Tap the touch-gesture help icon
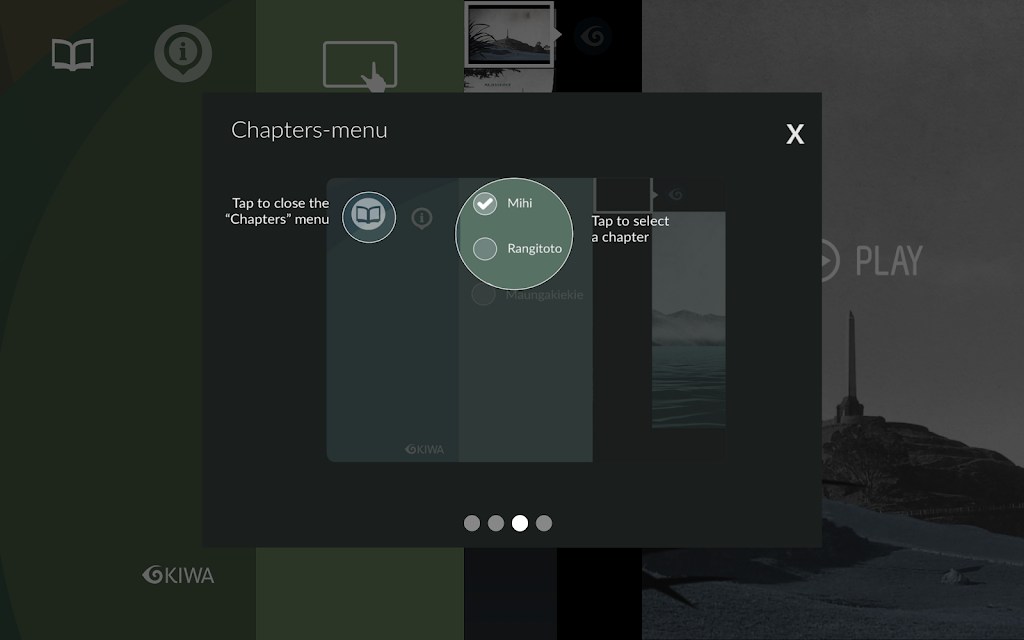 point(360,66)
